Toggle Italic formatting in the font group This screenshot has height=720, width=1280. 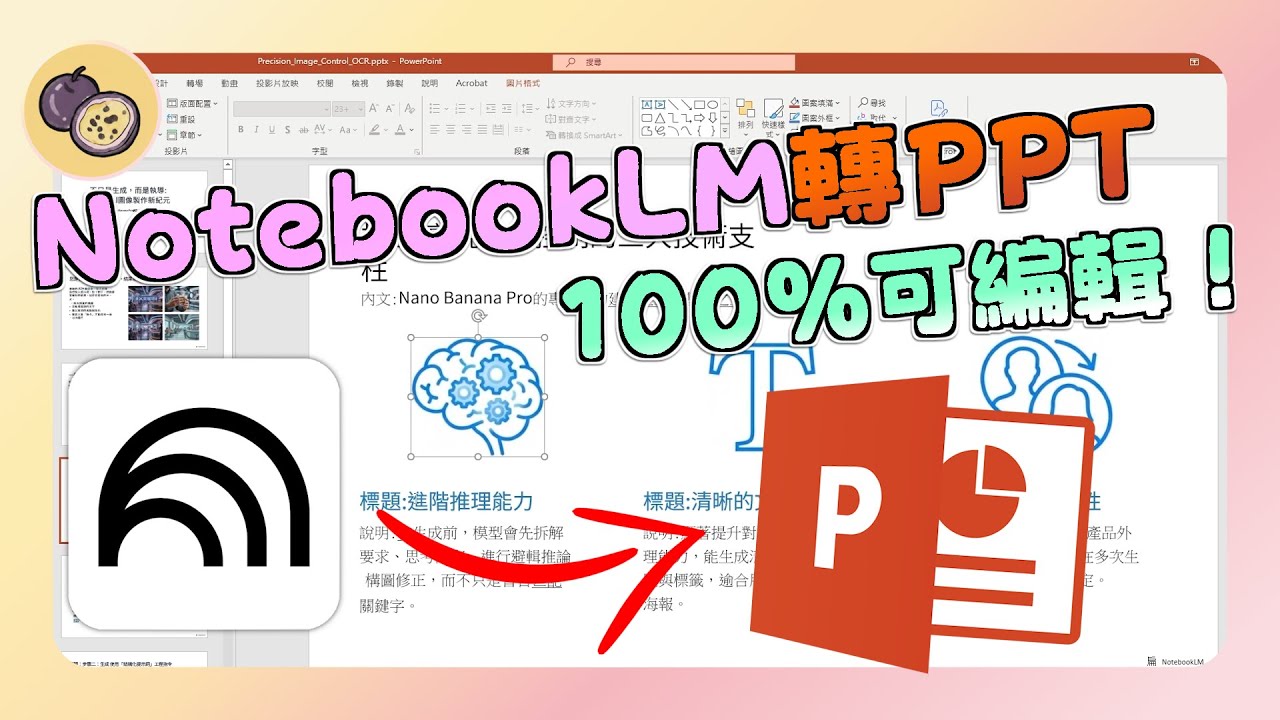(256, 129)
